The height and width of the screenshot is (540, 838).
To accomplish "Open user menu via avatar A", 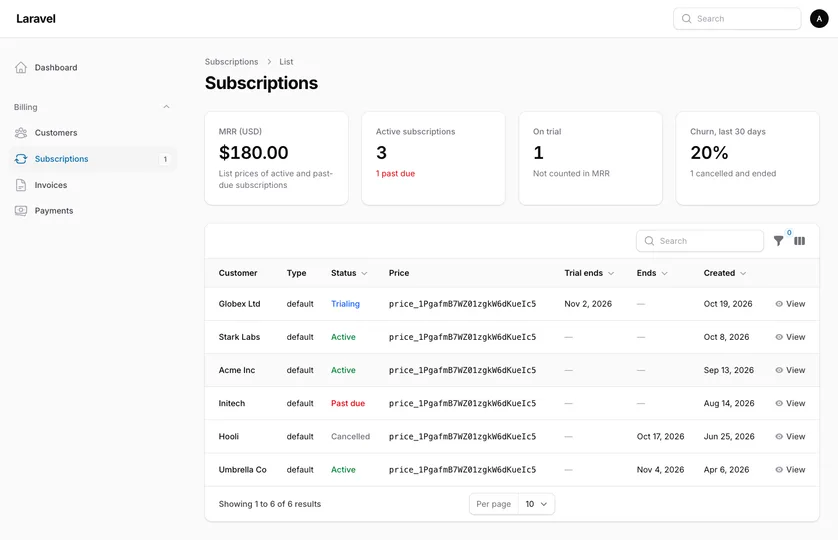I will point(819,19).
